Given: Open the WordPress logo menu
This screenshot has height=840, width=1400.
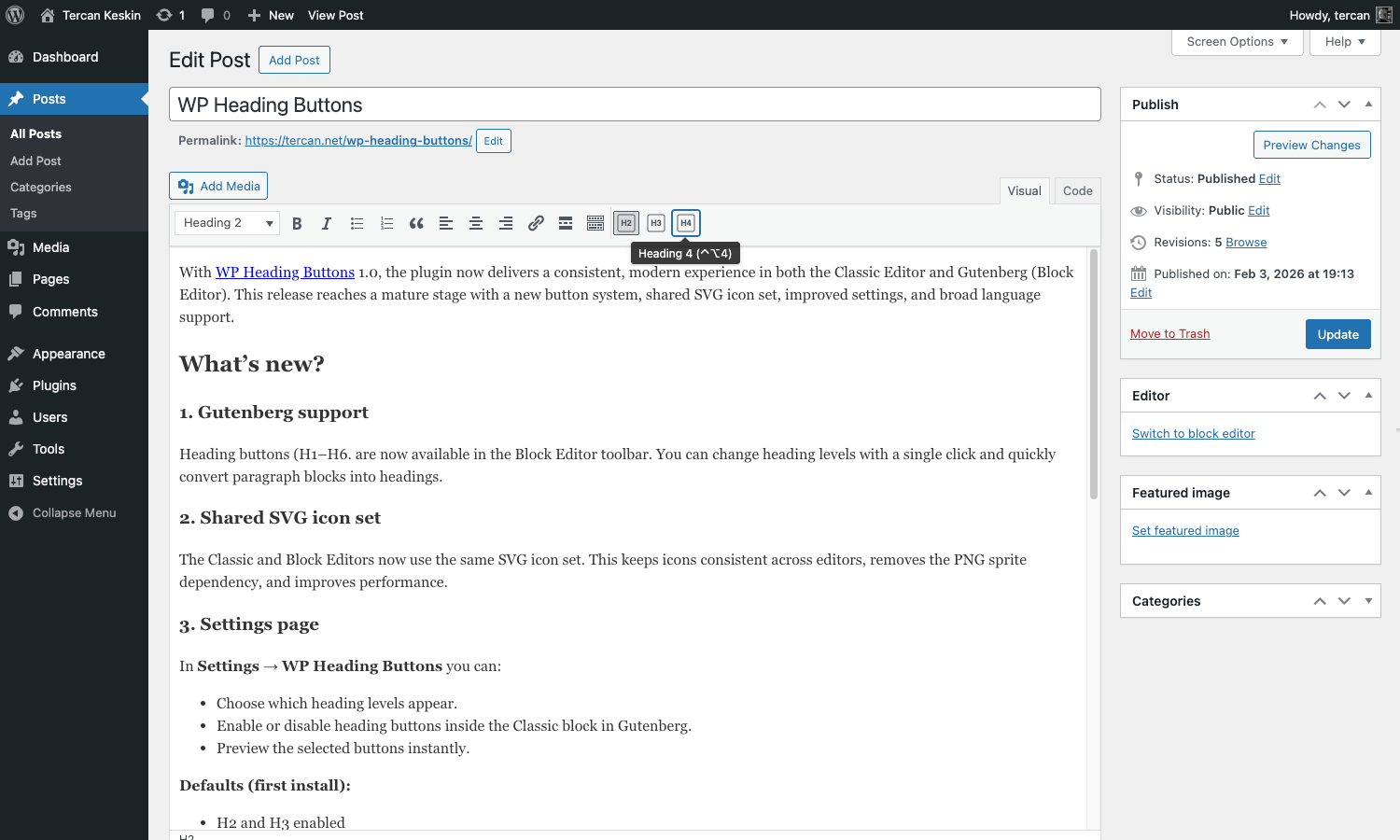Looking at the screenshot, I should coord(15,15).
